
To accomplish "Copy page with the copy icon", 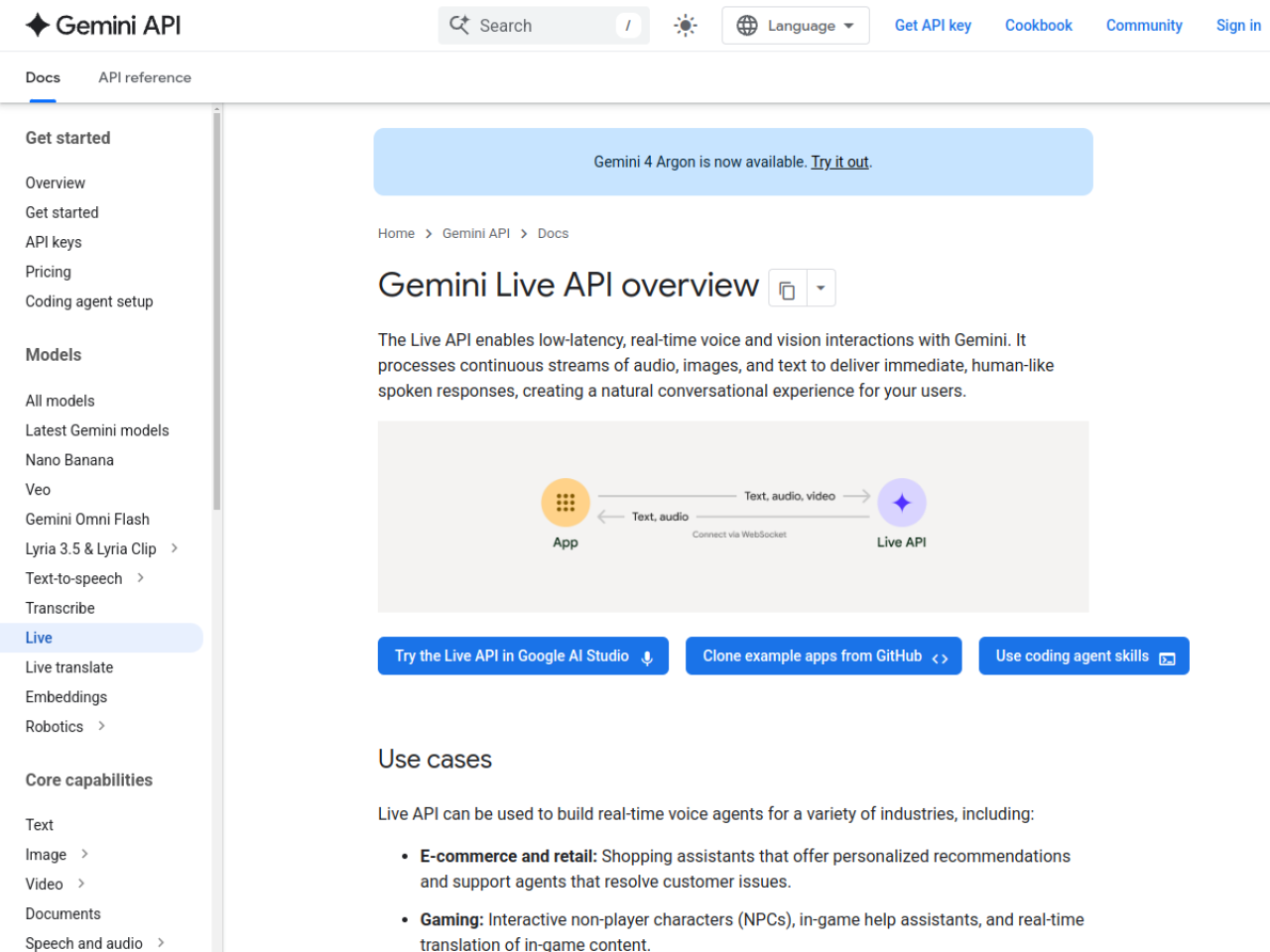I will click(788, 289).
